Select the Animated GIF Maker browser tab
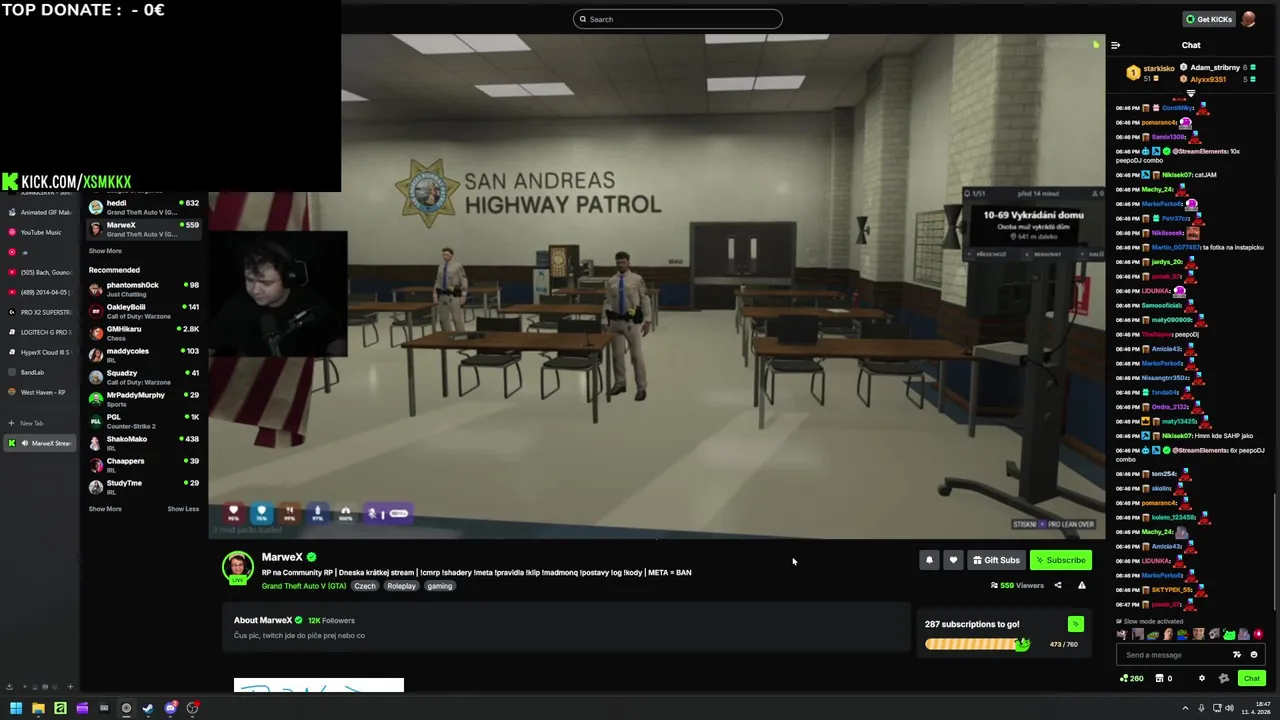The height and width of the screenshot is (720, 1280). click(x=40, y=212)
